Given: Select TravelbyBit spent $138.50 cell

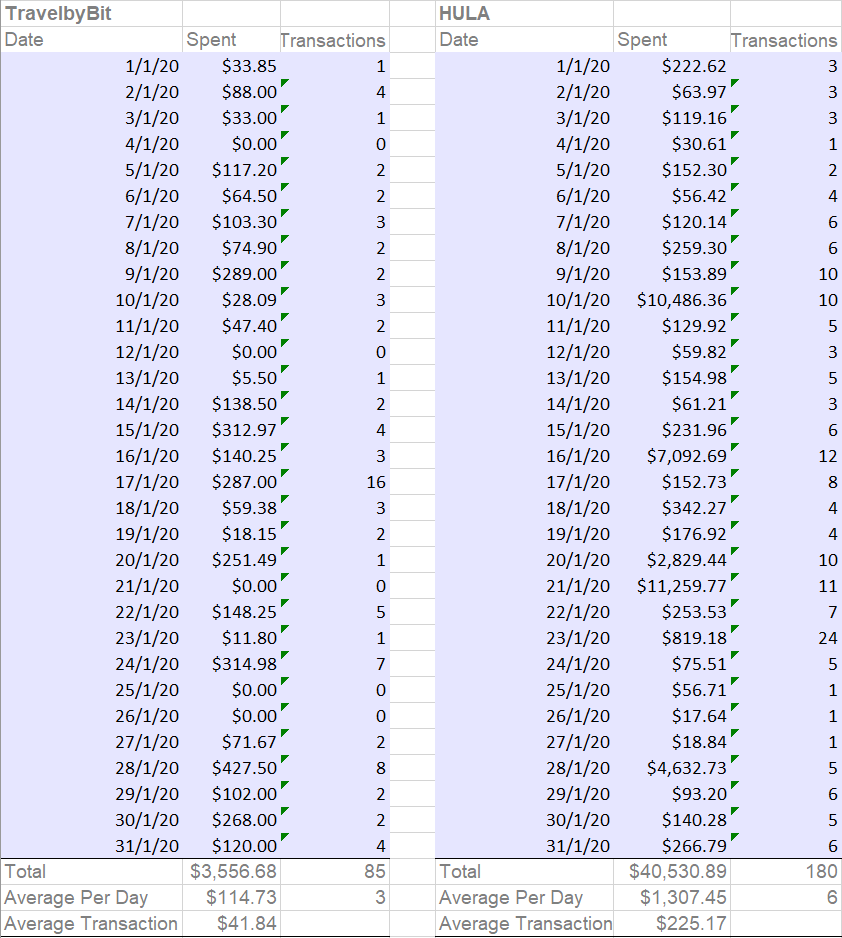Looking at the screenshot, I should point(231,404).
